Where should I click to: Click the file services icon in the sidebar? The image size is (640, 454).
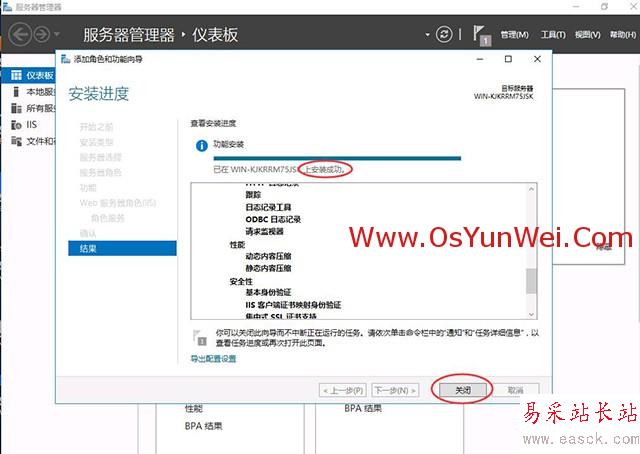(x=16, y=141)
